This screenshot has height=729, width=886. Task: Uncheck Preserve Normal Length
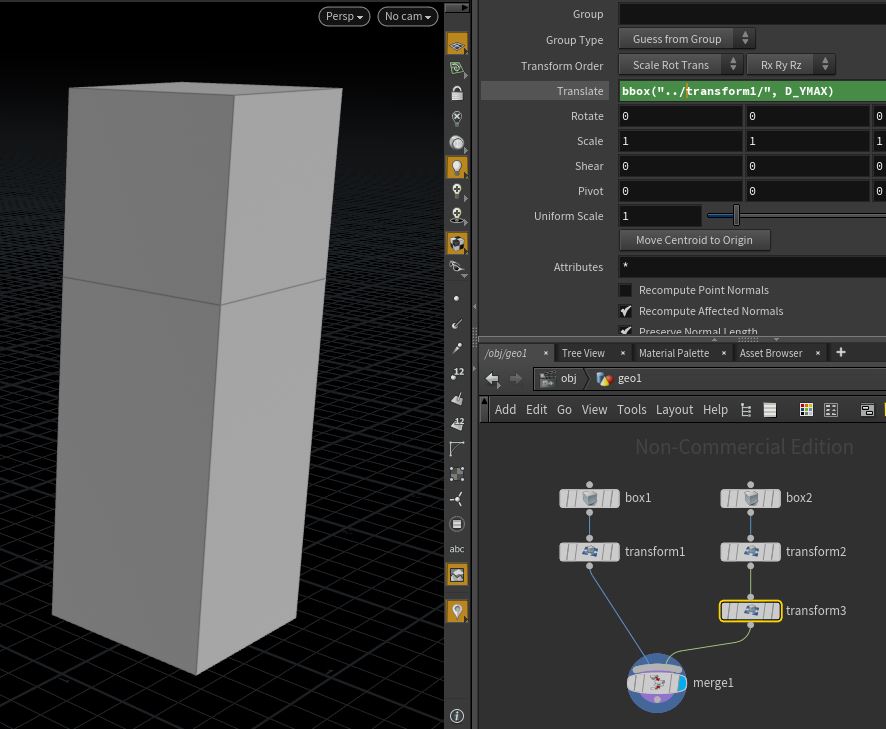point(626,331)
